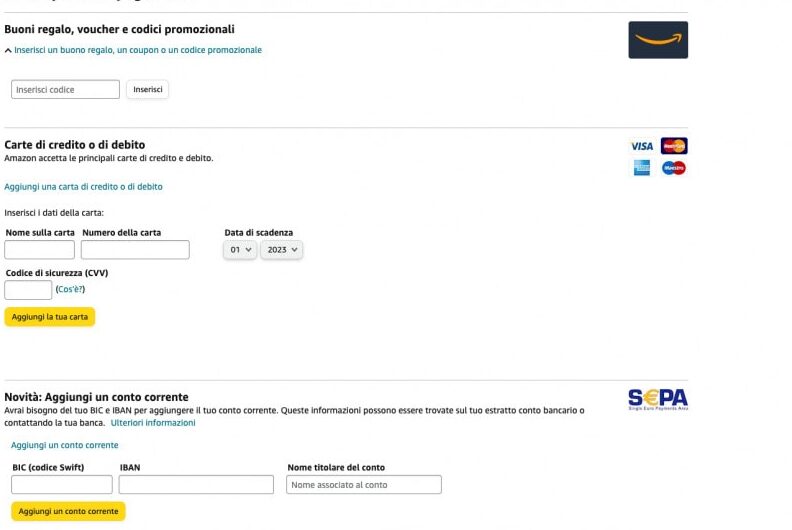Viewport: 792px width, 530px height.
Task: Click the Maestro card logo
Action: (x=674, y=168)
